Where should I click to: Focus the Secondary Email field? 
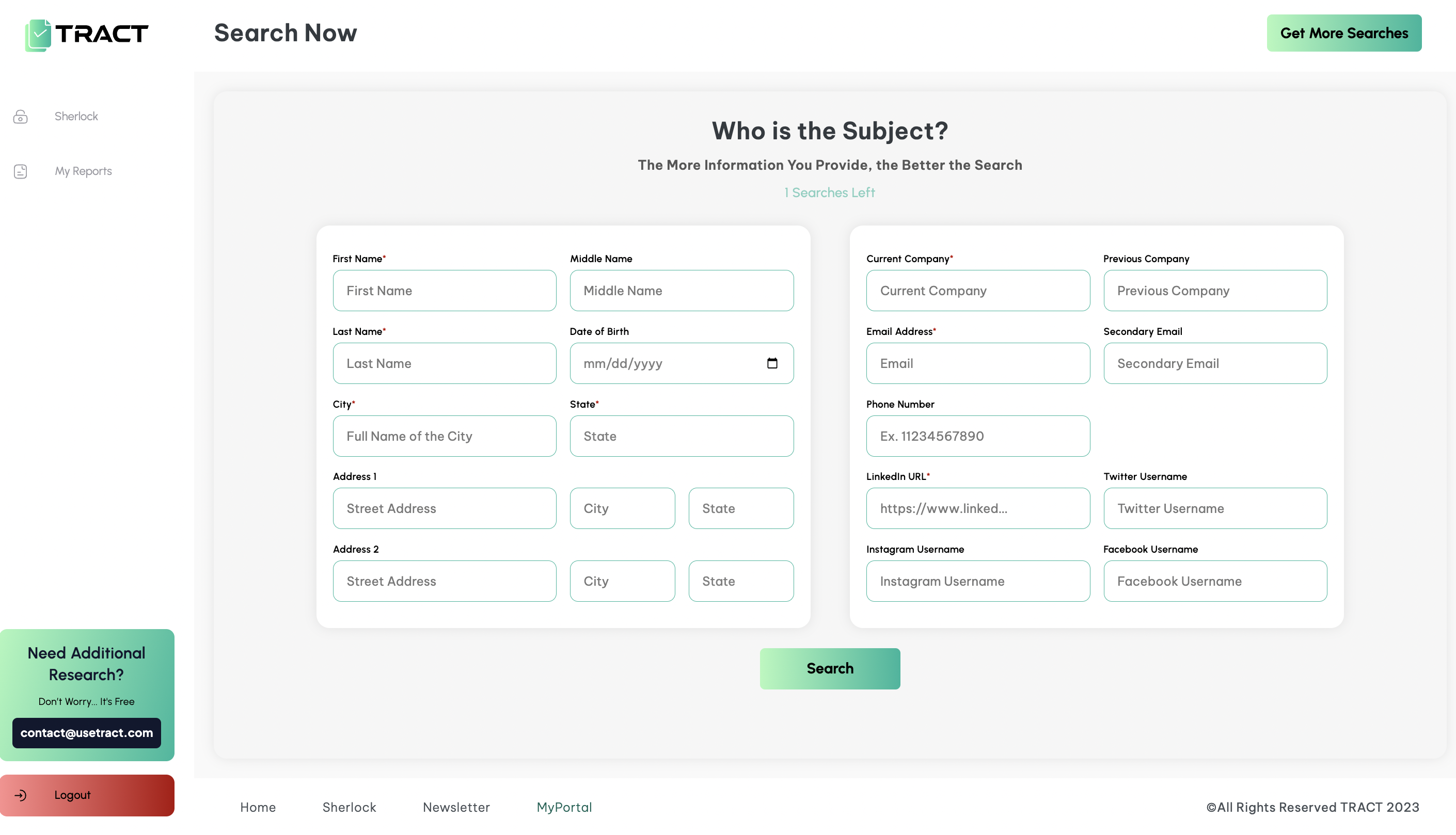click(x=1215, y=363)
